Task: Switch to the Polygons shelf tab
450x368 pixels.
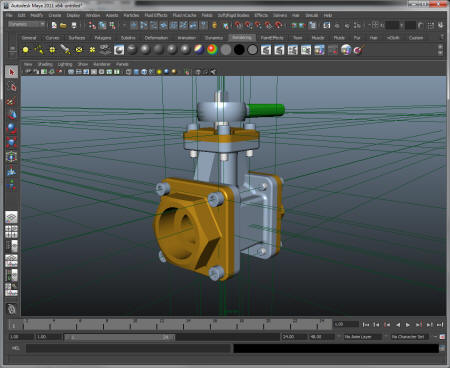Action: click(x=103, y=38)
